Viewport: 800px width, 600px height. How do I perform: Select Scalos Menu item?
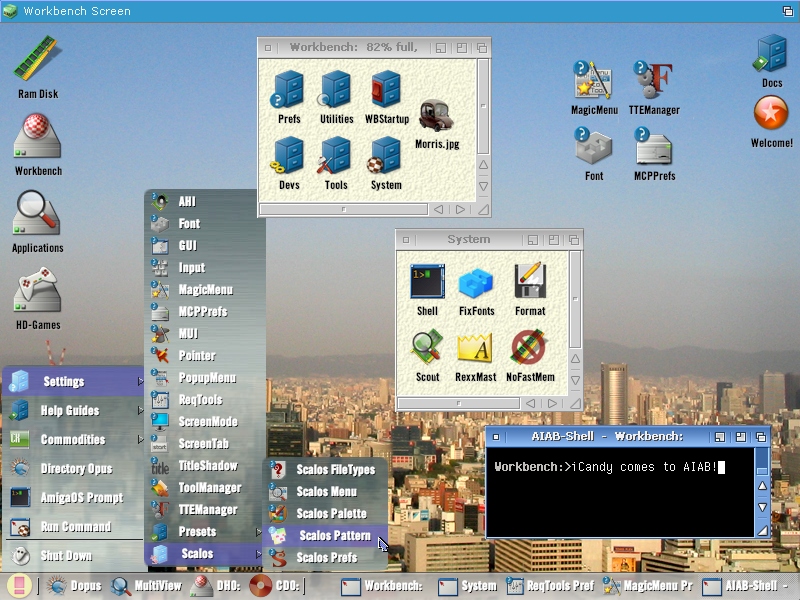[326, 491]
